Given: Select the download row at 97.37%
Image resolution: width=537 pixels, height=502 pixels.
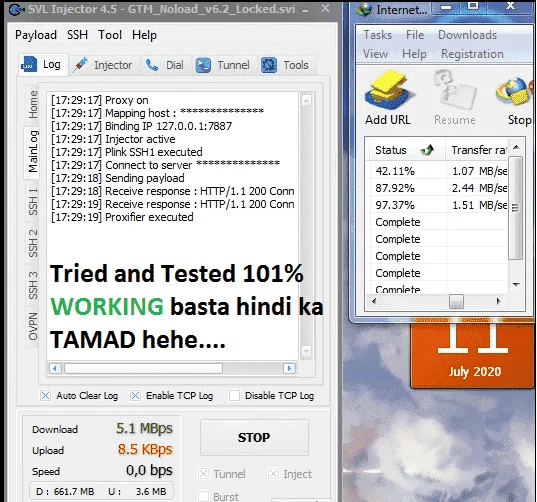Looking at the screenshot, I should pyautogui.click(x=438, y=205).
